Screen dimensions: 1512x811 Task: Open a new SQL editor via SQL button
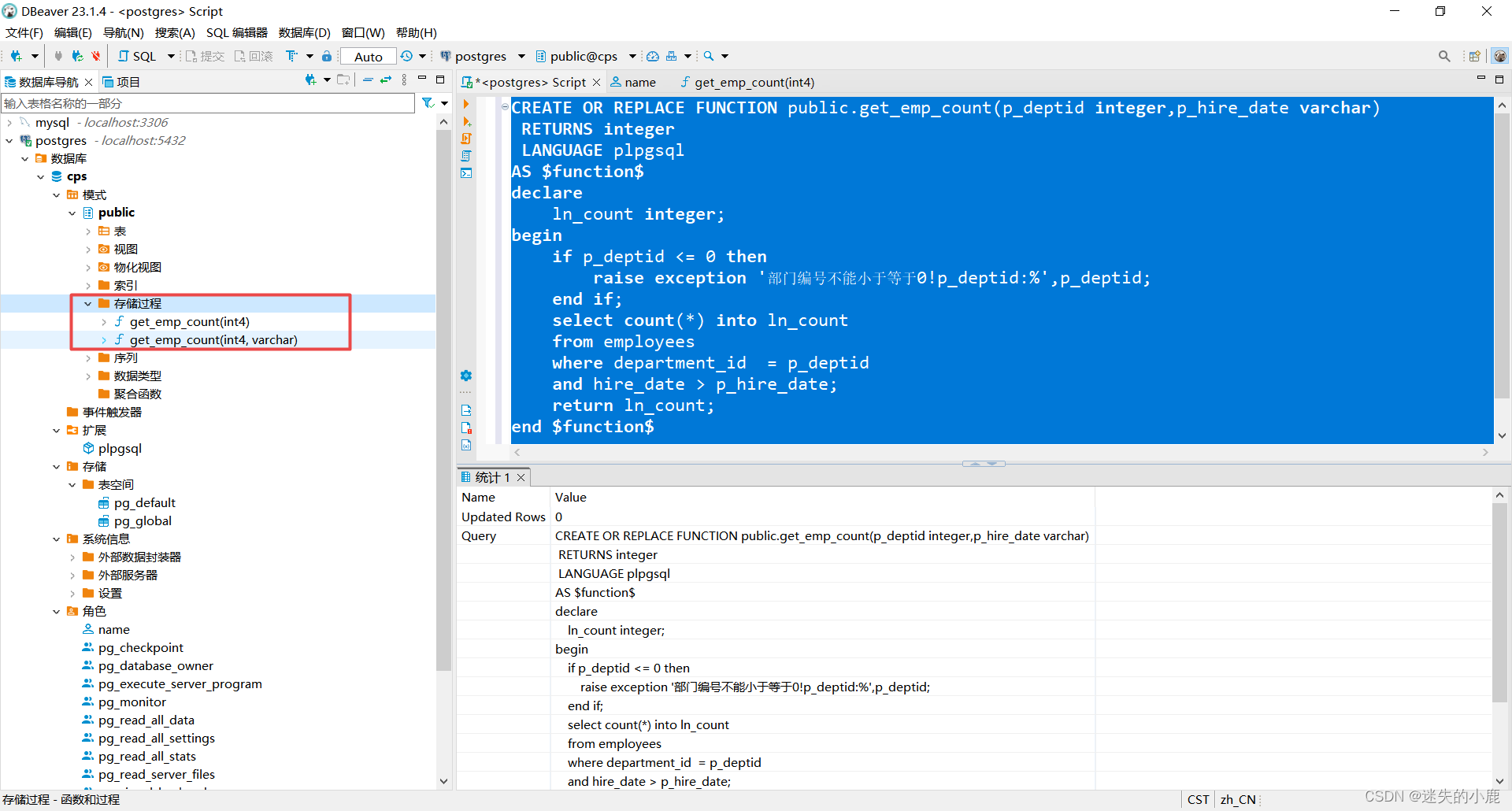point(137,56)
